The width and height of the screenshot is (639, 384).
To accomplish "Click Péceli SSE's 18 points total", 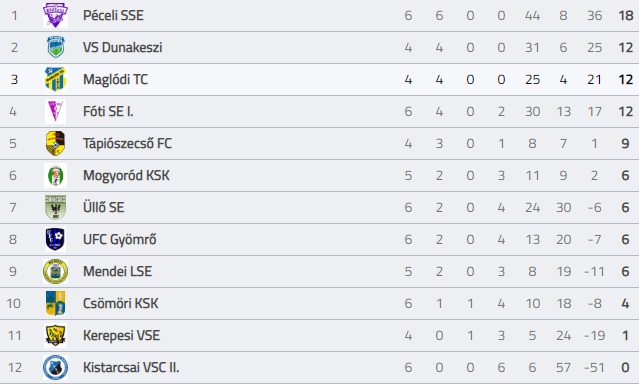I will click(626, 15).
